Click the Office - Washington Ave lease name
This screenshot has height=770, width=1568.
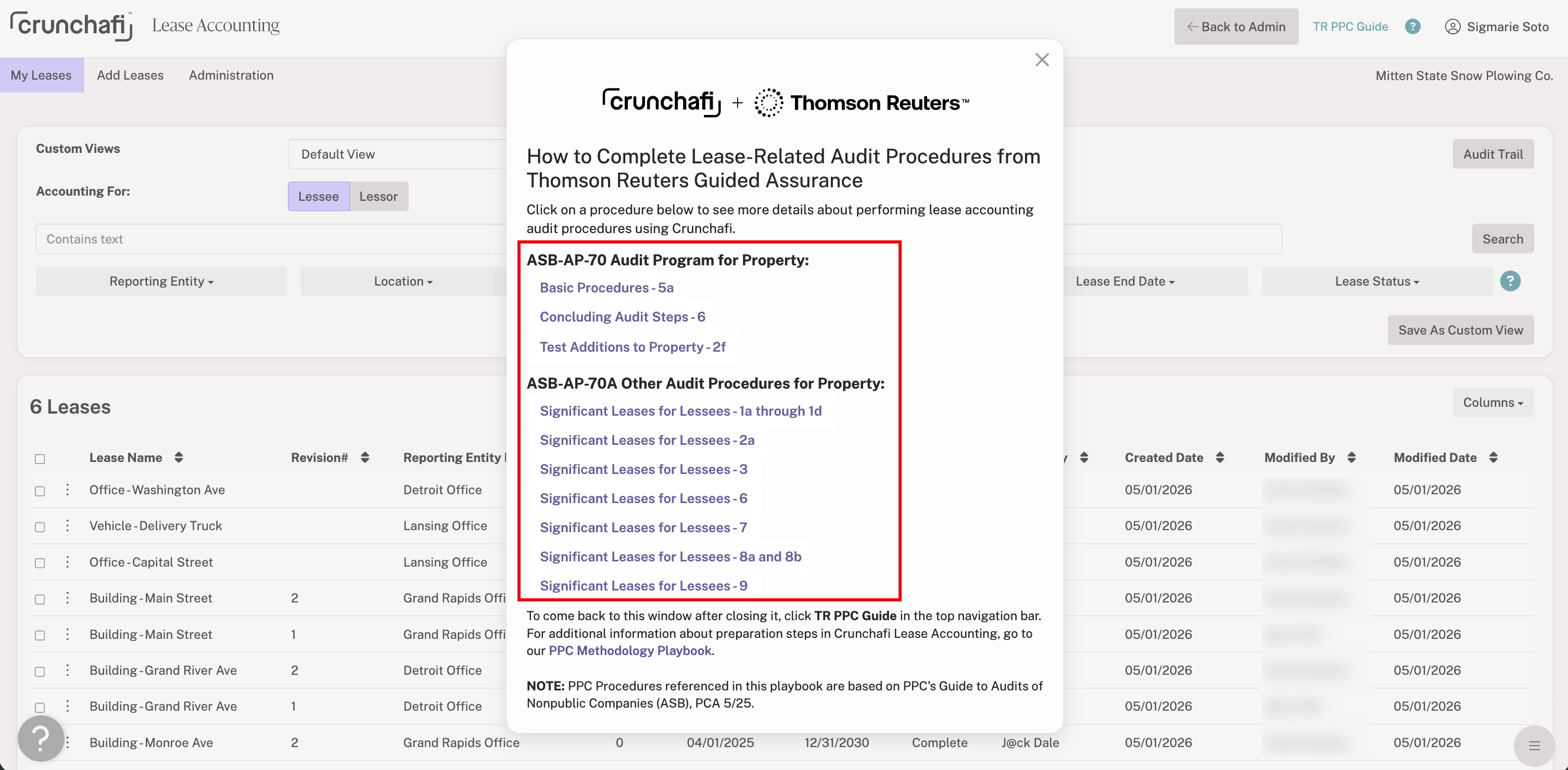157,490
